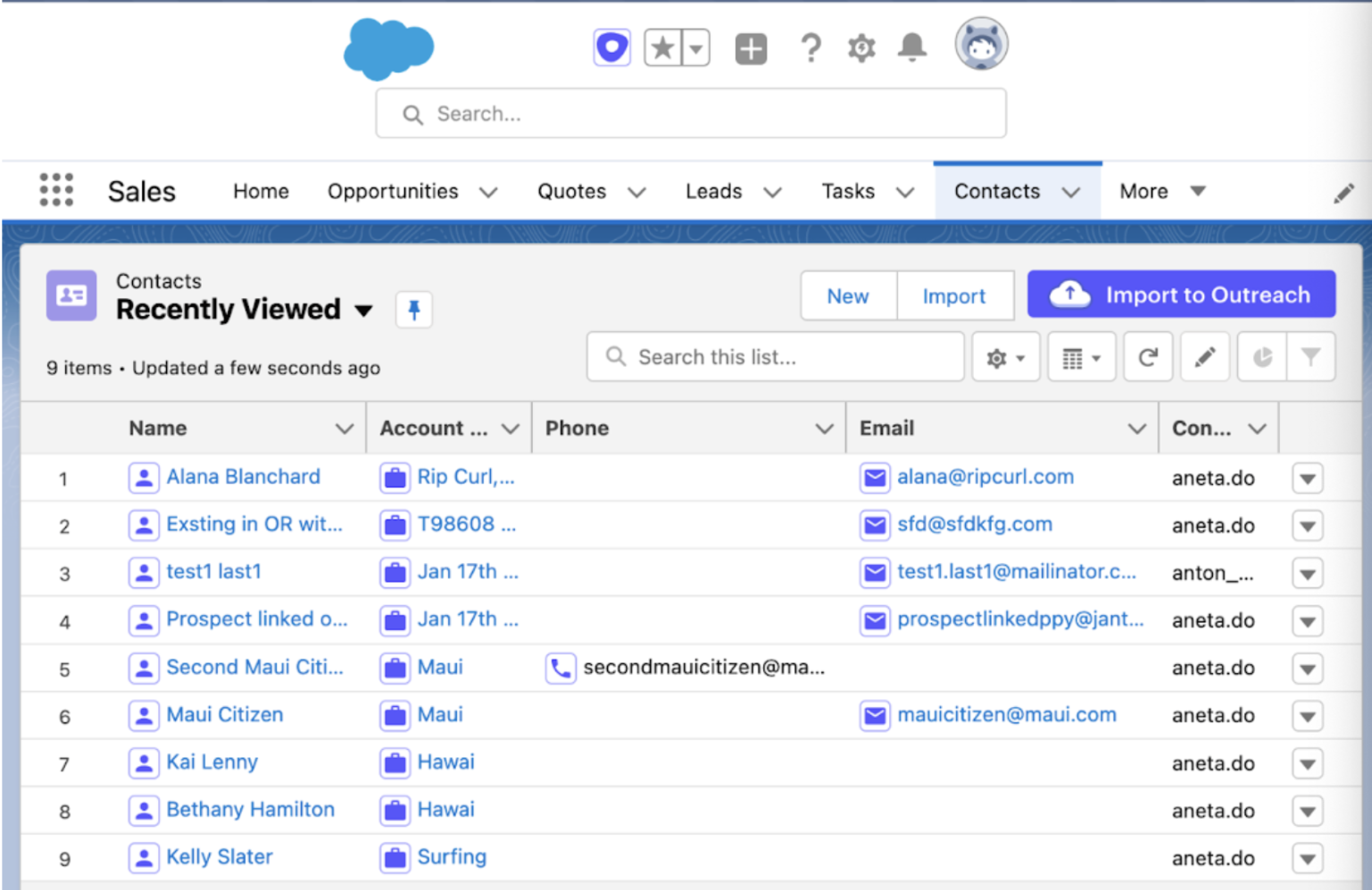Go to the Leads tab
The width and height of the screenshot is (1372, 890).
coord(713,191)
